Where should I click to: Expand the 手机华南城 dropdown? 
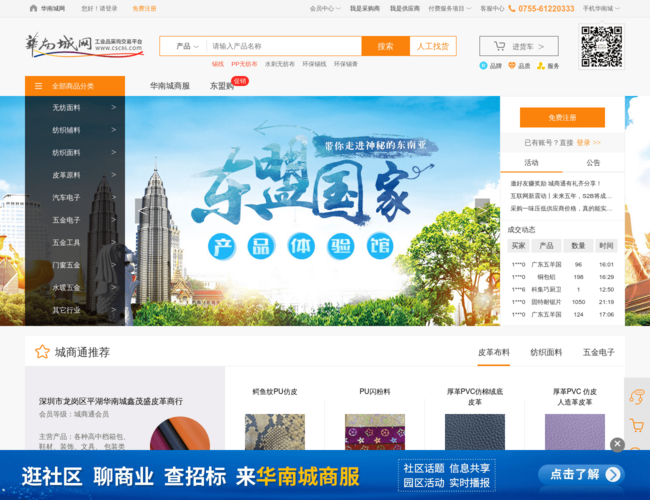tap(601, 8)
